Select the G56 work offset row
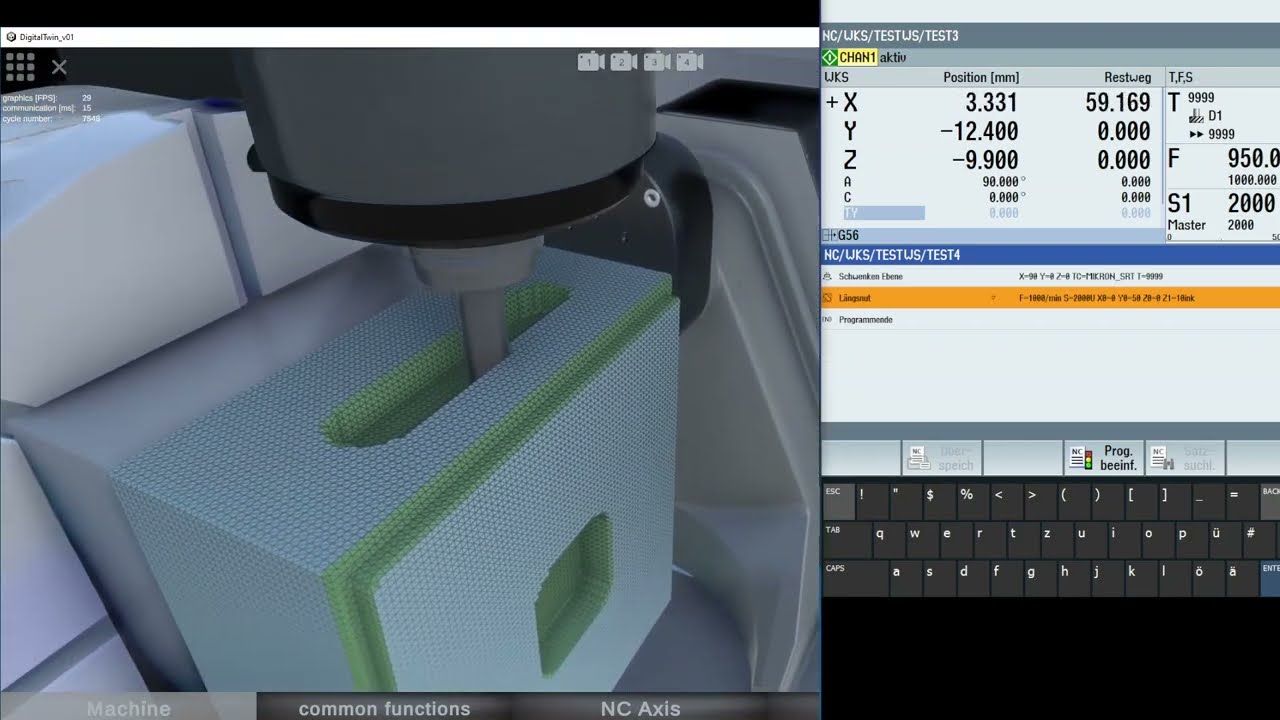1280x720 pixels. pyautogui.click(x=993, y=235)
